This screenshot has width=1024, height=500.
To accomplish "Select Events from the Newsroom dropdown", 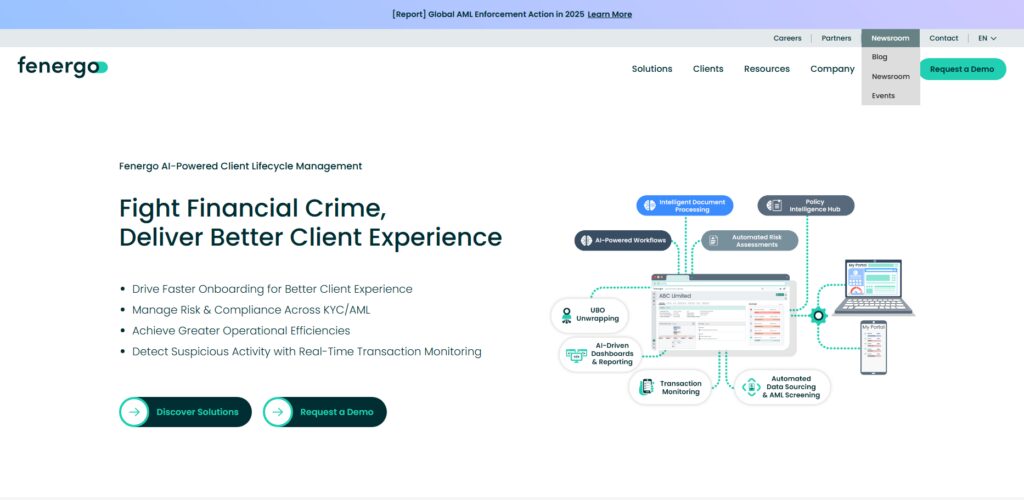I will click(x=883, y=95).
